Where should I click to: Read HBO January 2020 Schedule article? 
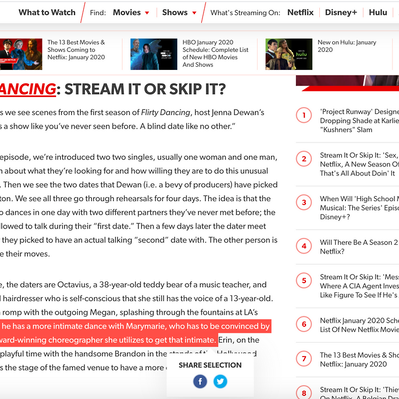pyautogui.click(x=215, y=53)
